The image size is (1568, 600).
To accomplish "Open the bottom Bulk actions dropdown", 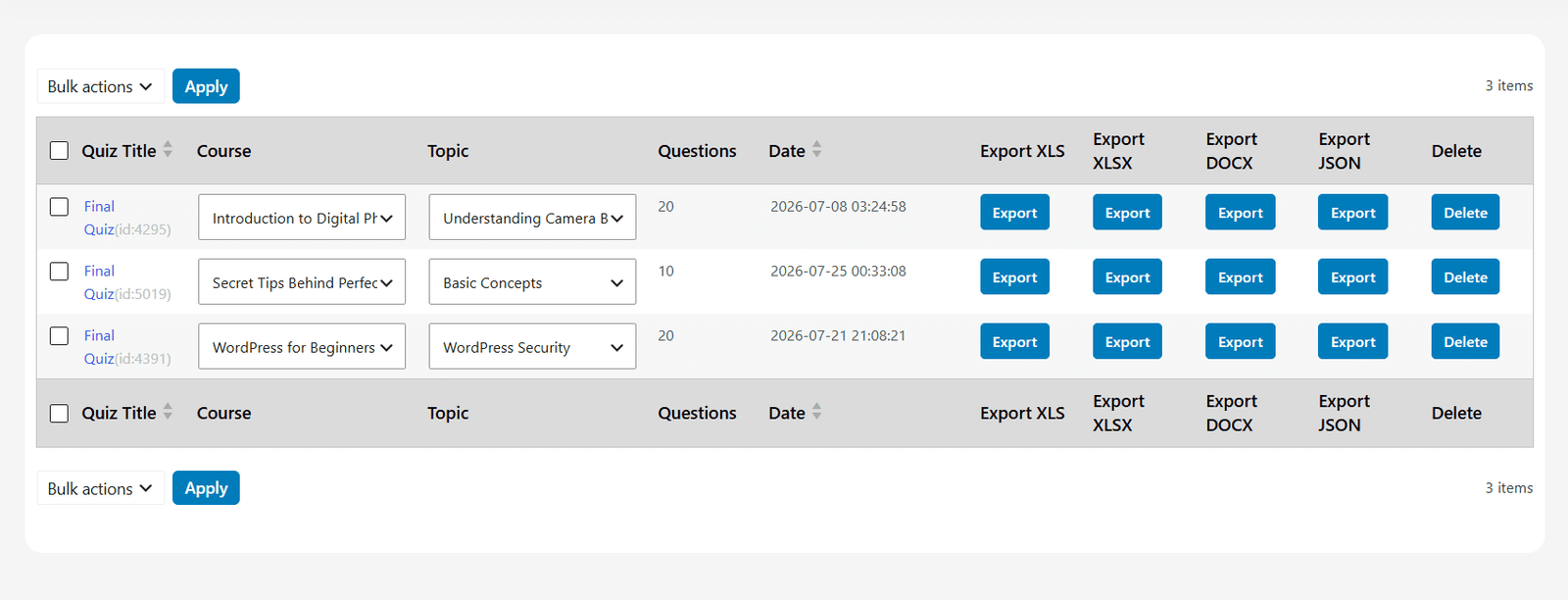I will (x=100, y=488).
